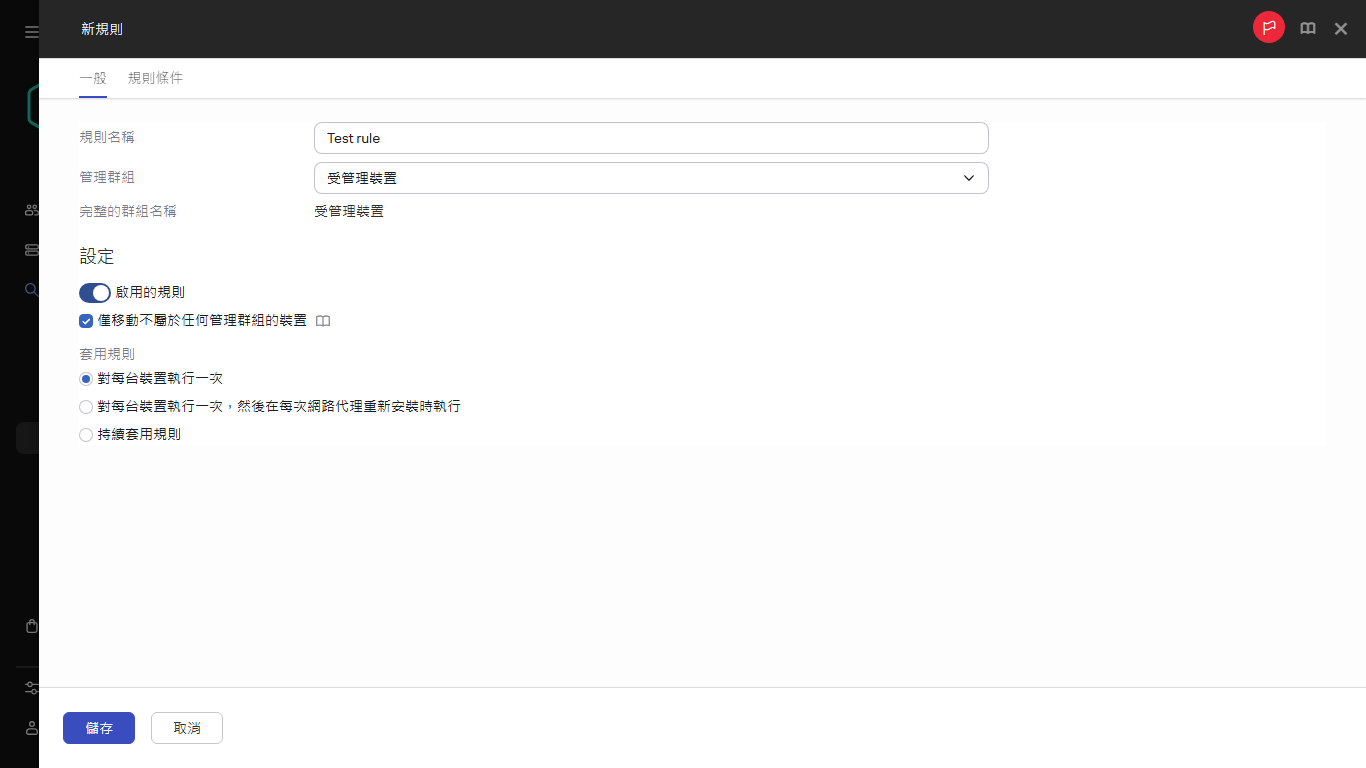Click the help icon beside the move-devices checkbox
Screen dimensions: 1366x768
click(323, 321)
